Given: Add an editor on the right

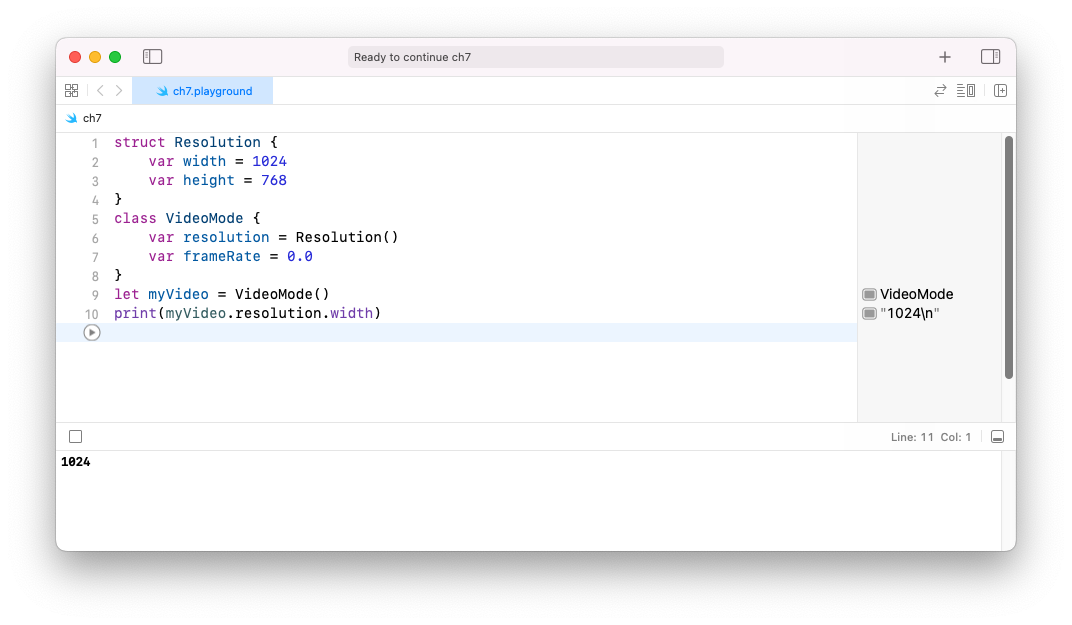Looking at the screenshot, I should click(1000, 90).
